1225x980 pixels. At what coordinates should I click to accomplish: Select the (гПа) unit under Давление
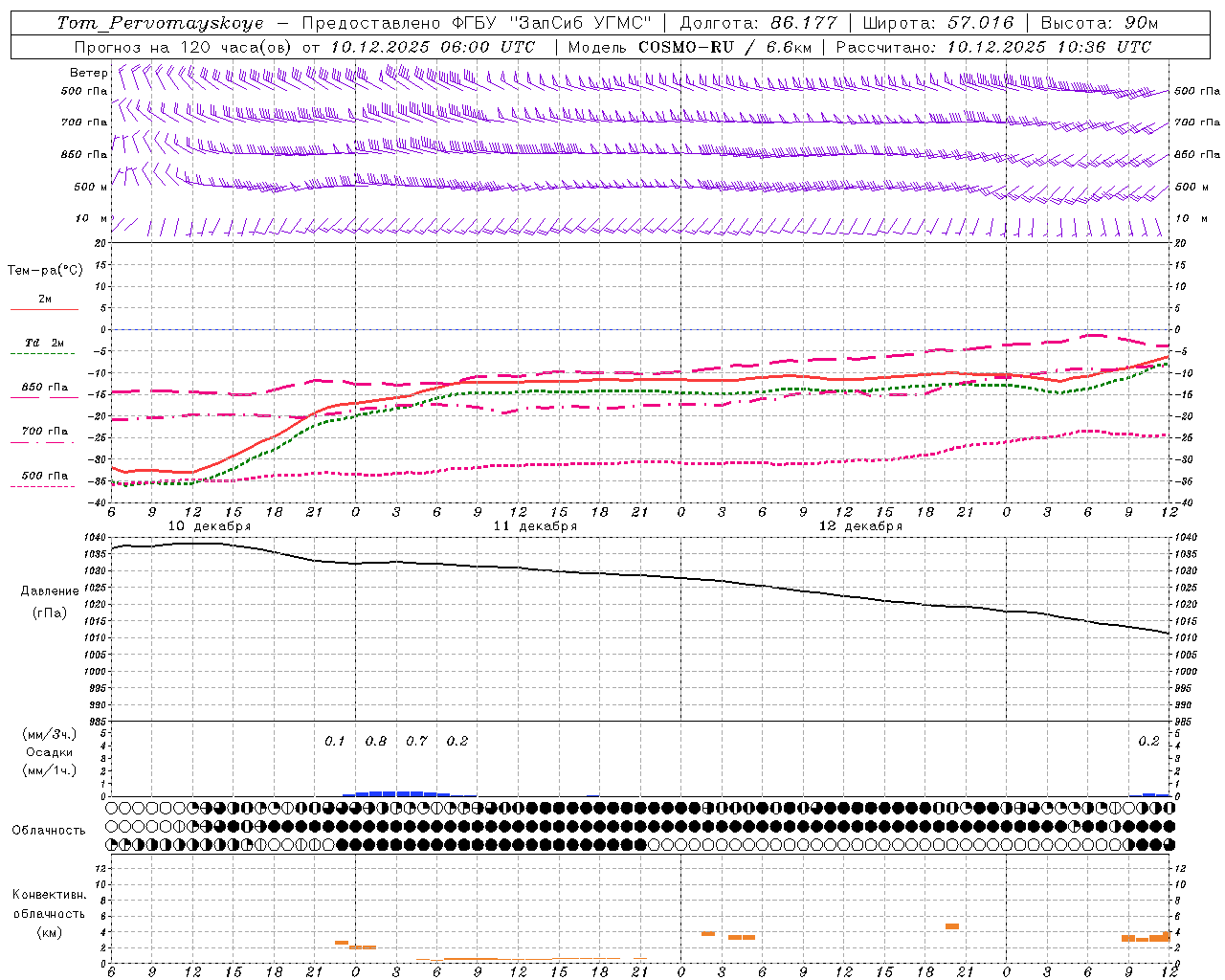(x=50, y=612)
